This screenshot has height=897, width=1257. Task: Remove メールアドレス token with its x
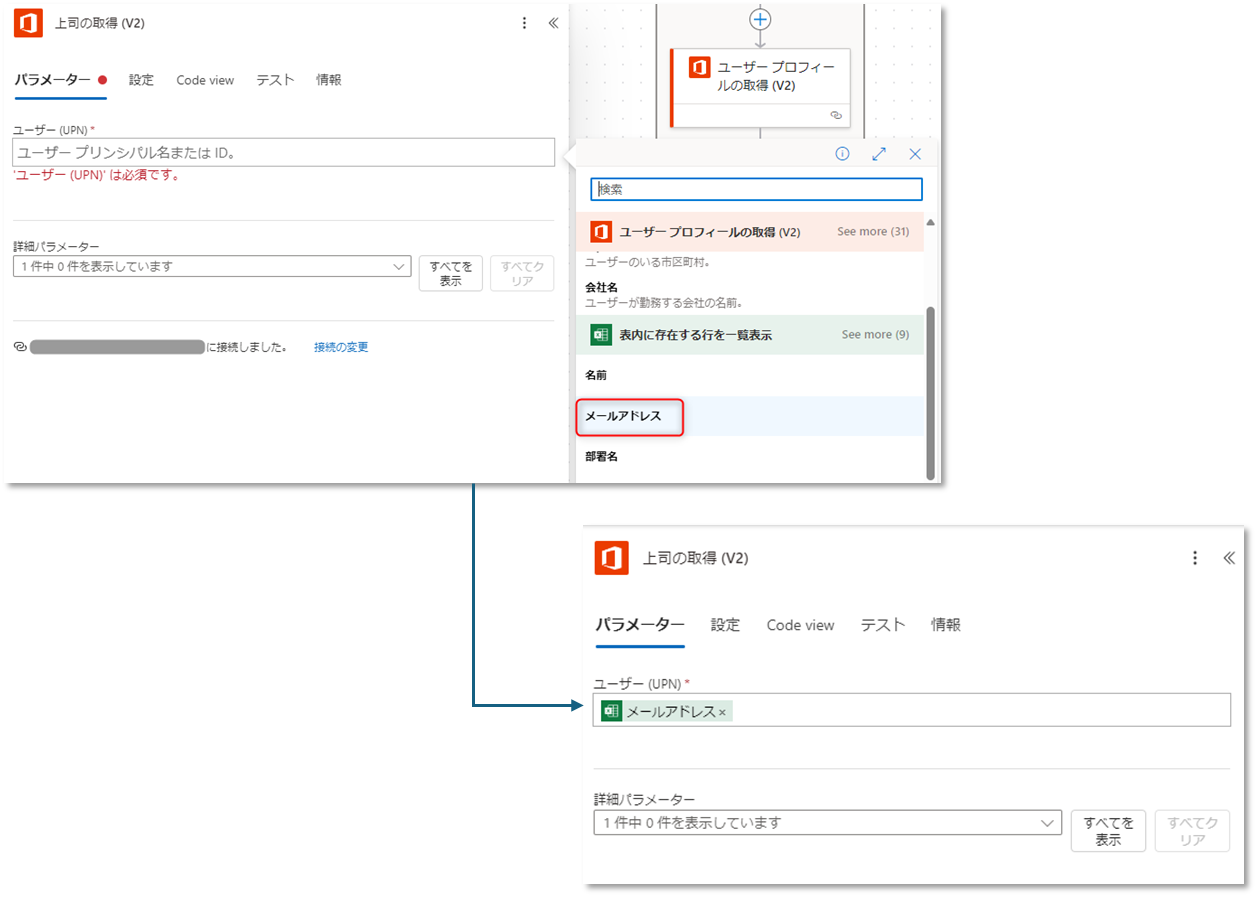coord(722,712)
